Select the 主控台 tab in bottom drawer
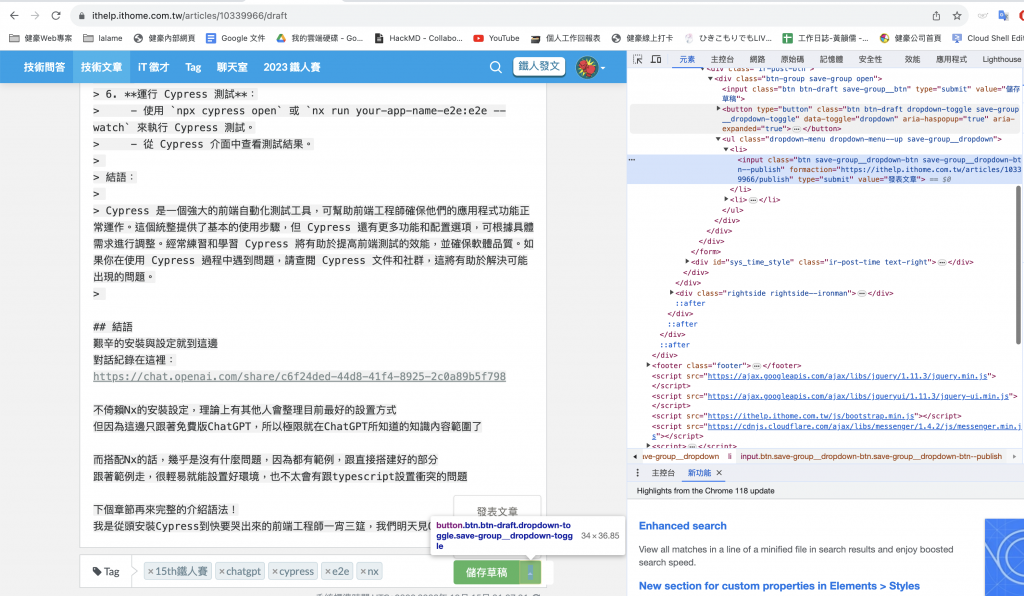This screenshot has height=596, width=1024. tap(663, 473)
